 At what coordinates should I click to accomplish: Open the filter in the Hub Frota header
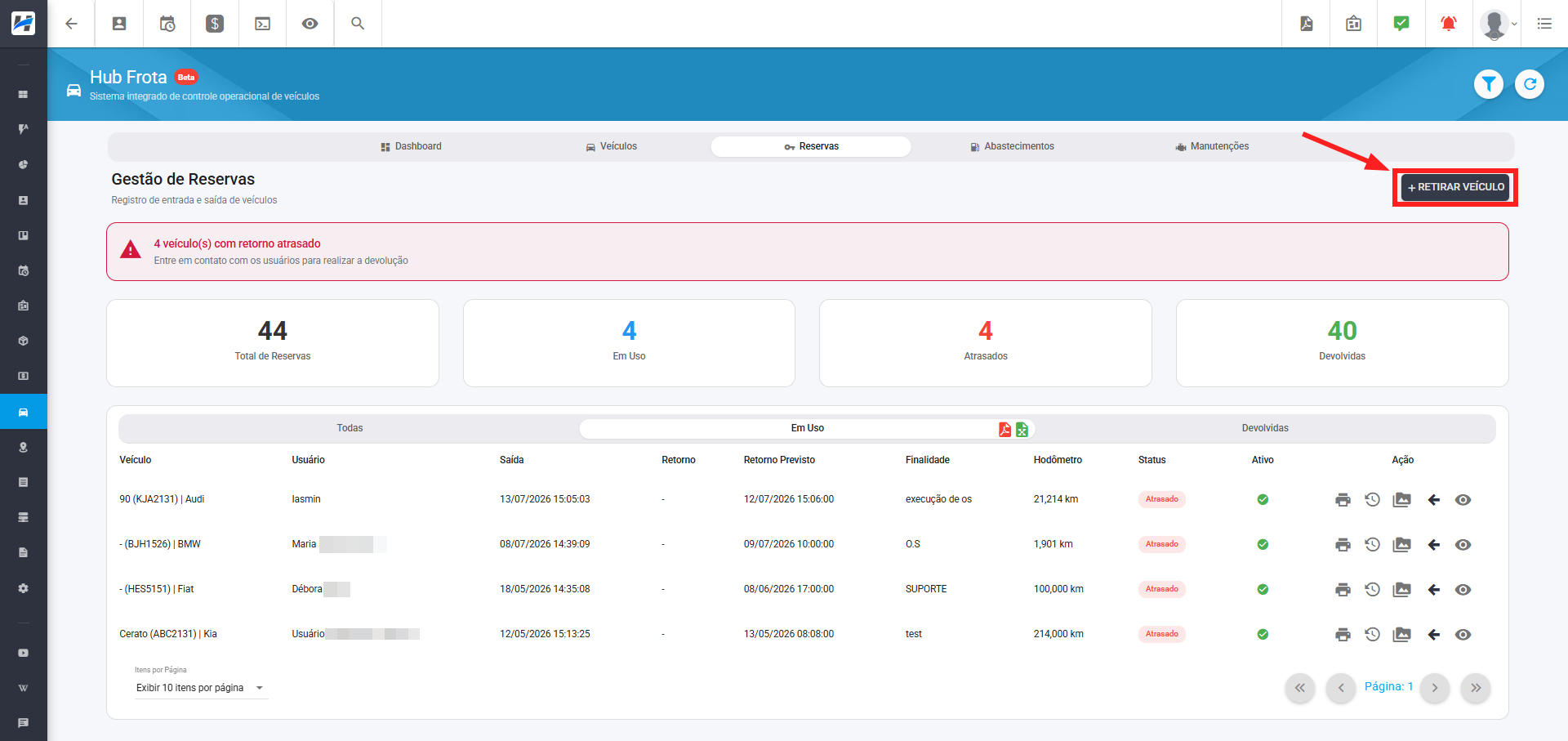[x=1489, y=84]
